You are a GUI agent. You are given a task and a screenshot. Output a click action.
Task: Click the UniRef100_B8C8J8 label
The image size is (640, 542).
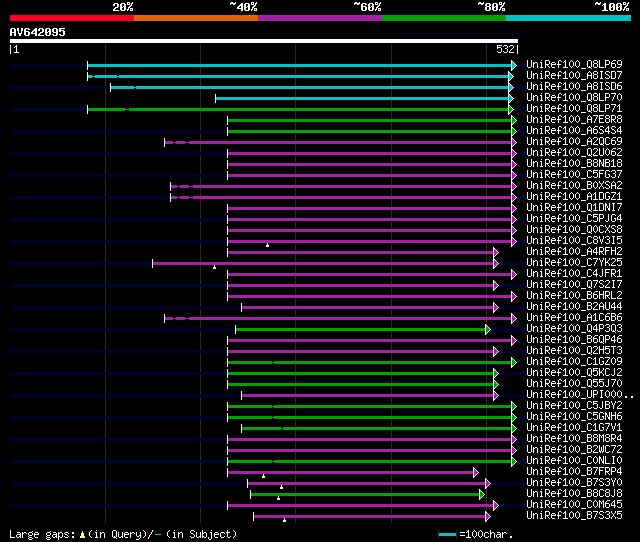tap(574, 494)
